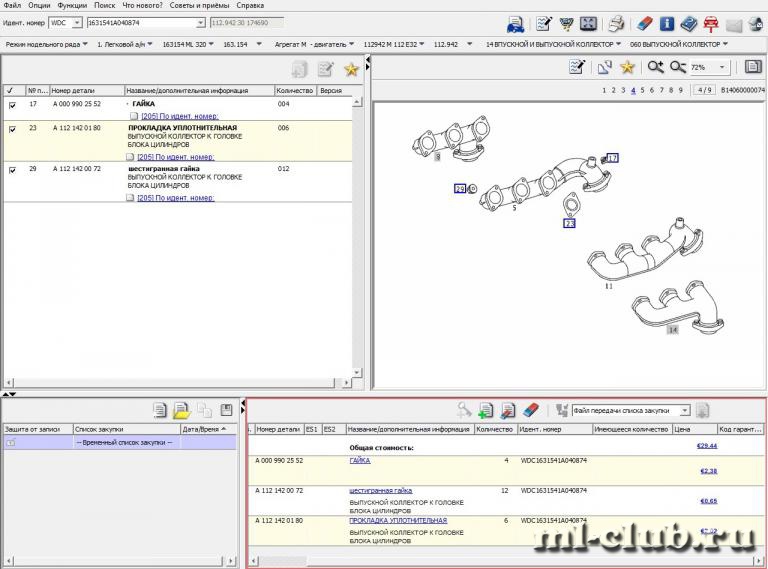This screenshot has width=768, height=569.
Task: Click the printer icon in top toolbar
Action: pos(617,23)
